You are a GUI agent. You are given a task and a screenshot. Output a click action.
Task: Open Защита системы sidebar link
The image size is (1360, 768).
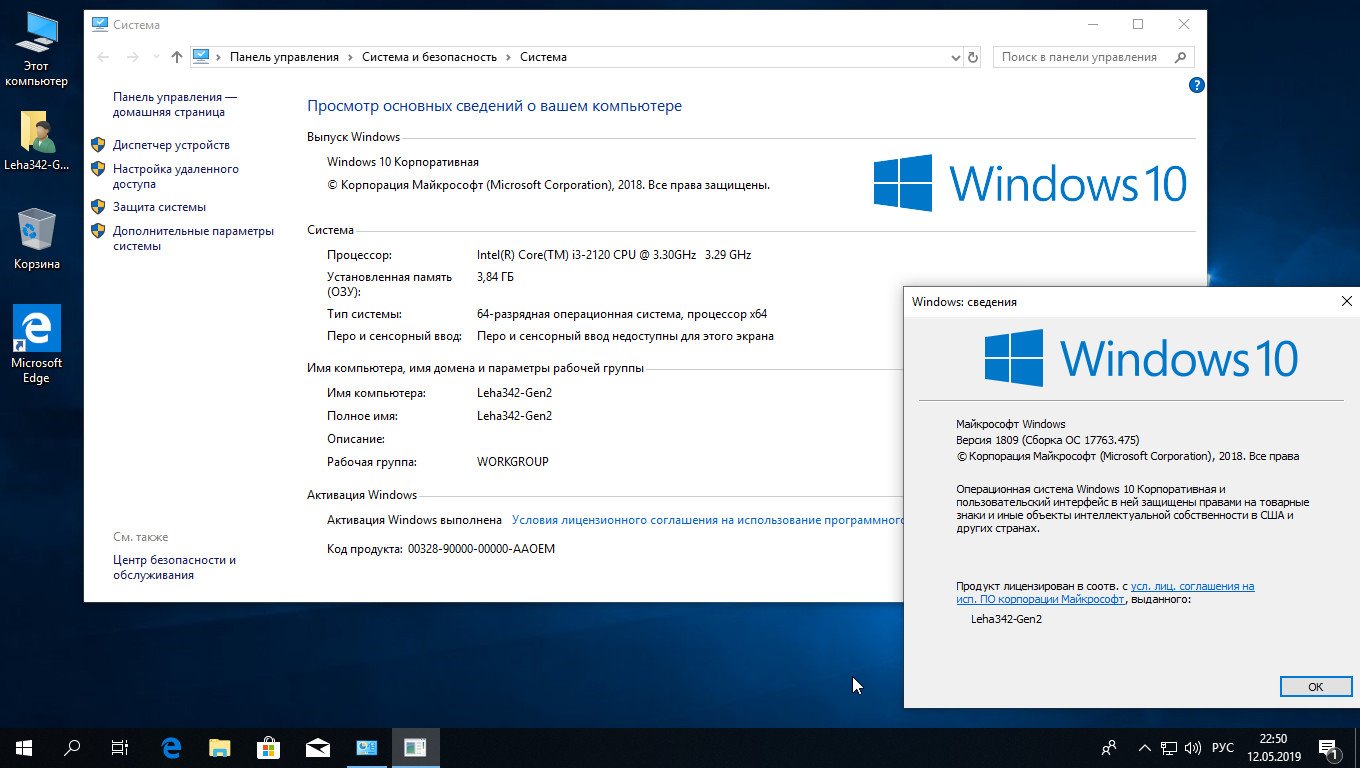(159, 207)
